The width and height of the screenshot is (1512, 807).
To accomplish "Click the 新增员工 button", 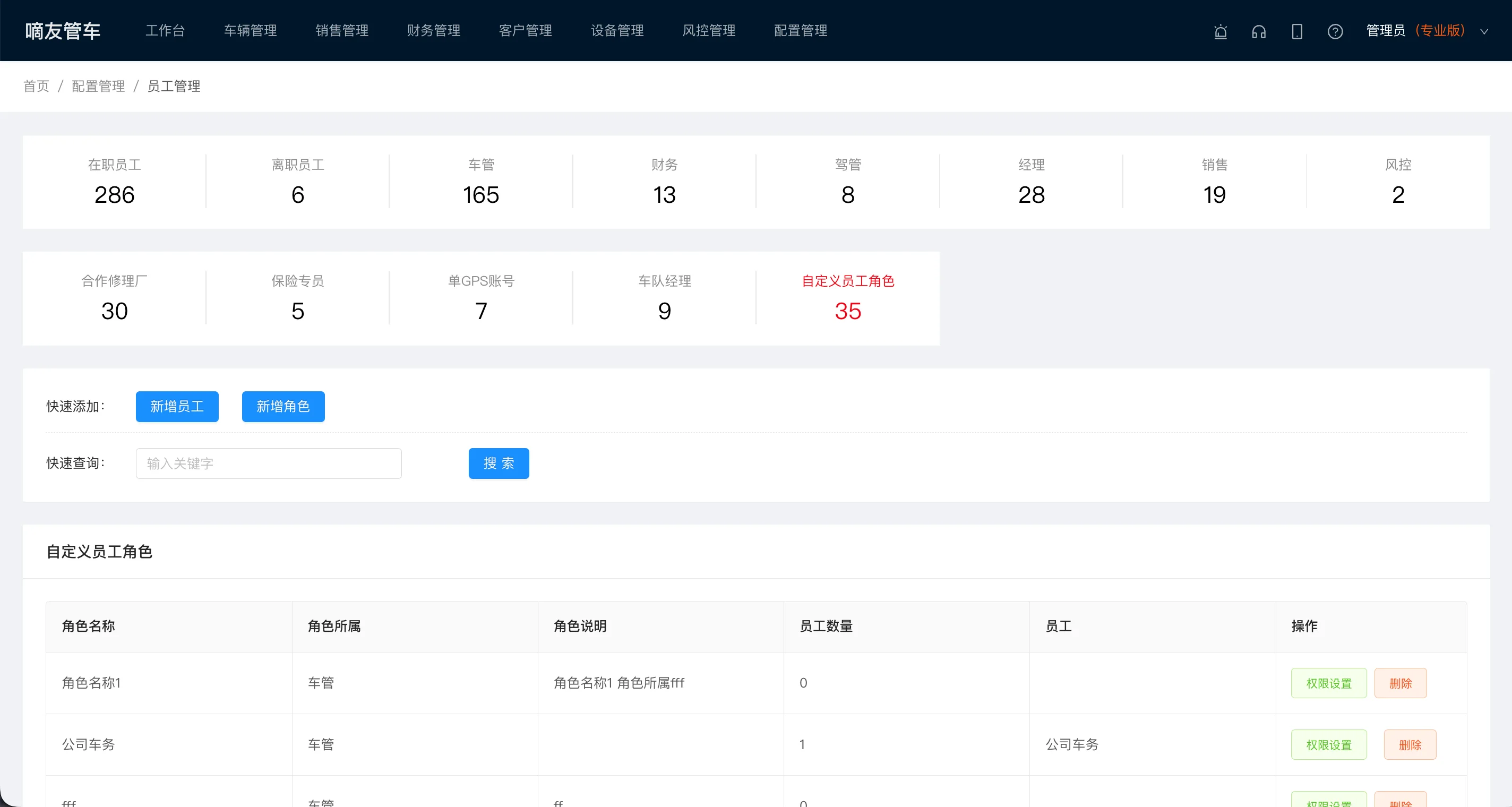I will (x=177, y=407).
